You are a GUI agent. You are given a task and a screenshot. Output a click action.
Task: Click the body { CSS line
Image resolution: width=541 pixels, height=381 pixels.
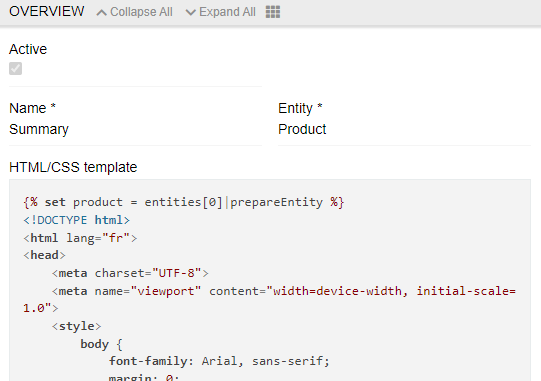point(101,344)
